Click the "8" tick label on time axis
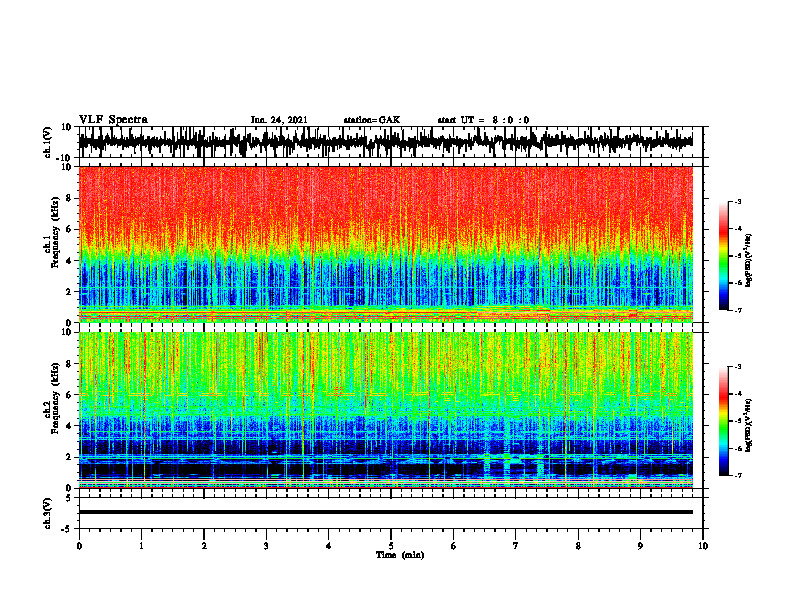792x612 pixels. click(x=578, y=546)
